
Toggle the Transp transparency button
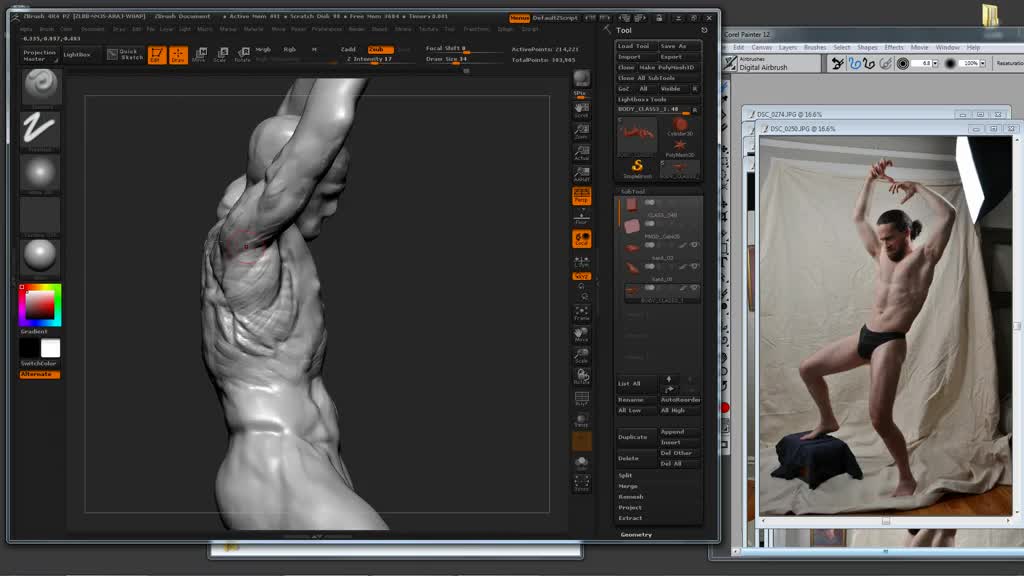[x=581, y=421]
